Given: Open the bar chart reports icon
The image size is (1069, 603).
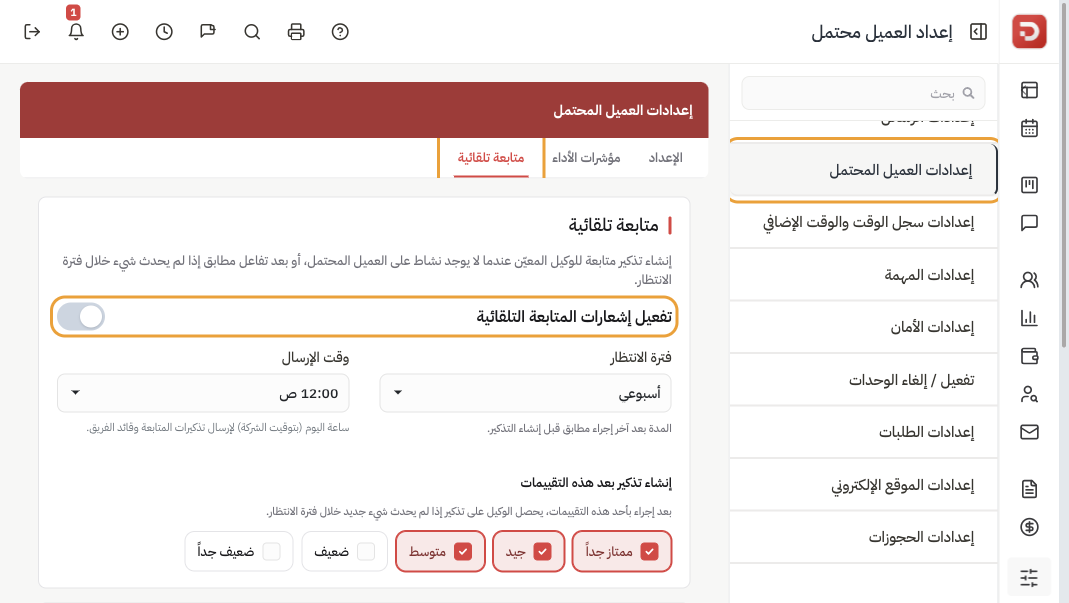Looking at the screenshot, I should coord(1029,318).
